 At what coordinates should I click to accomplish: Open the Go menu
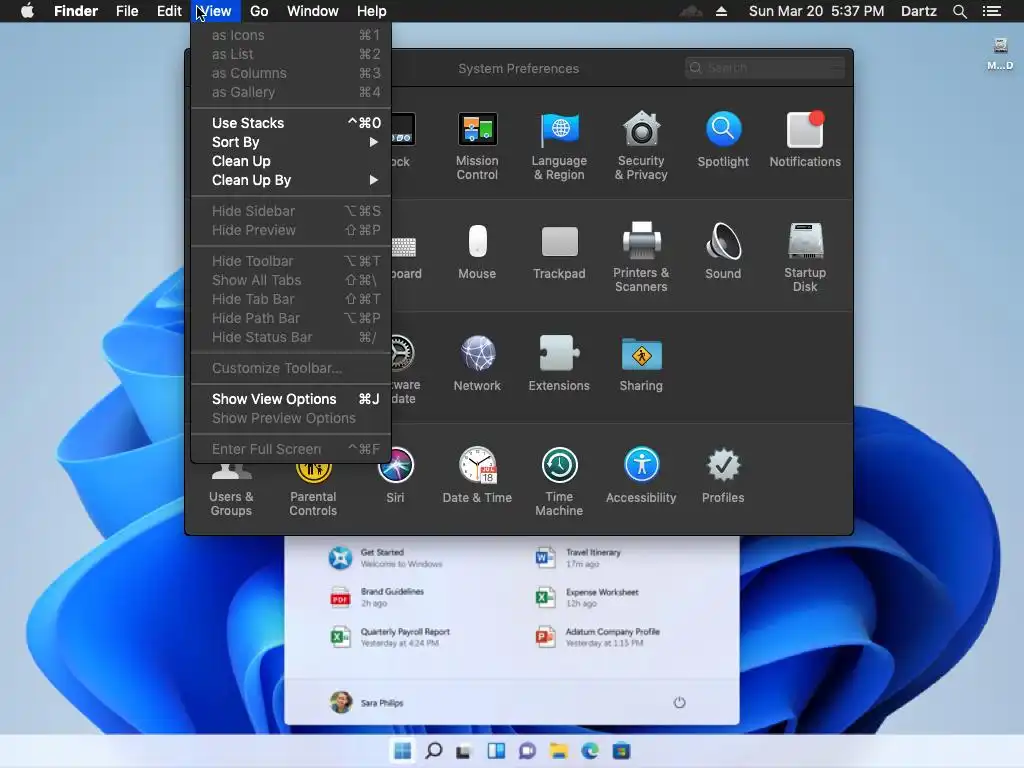pyautogui.click(x=259, y=11)
